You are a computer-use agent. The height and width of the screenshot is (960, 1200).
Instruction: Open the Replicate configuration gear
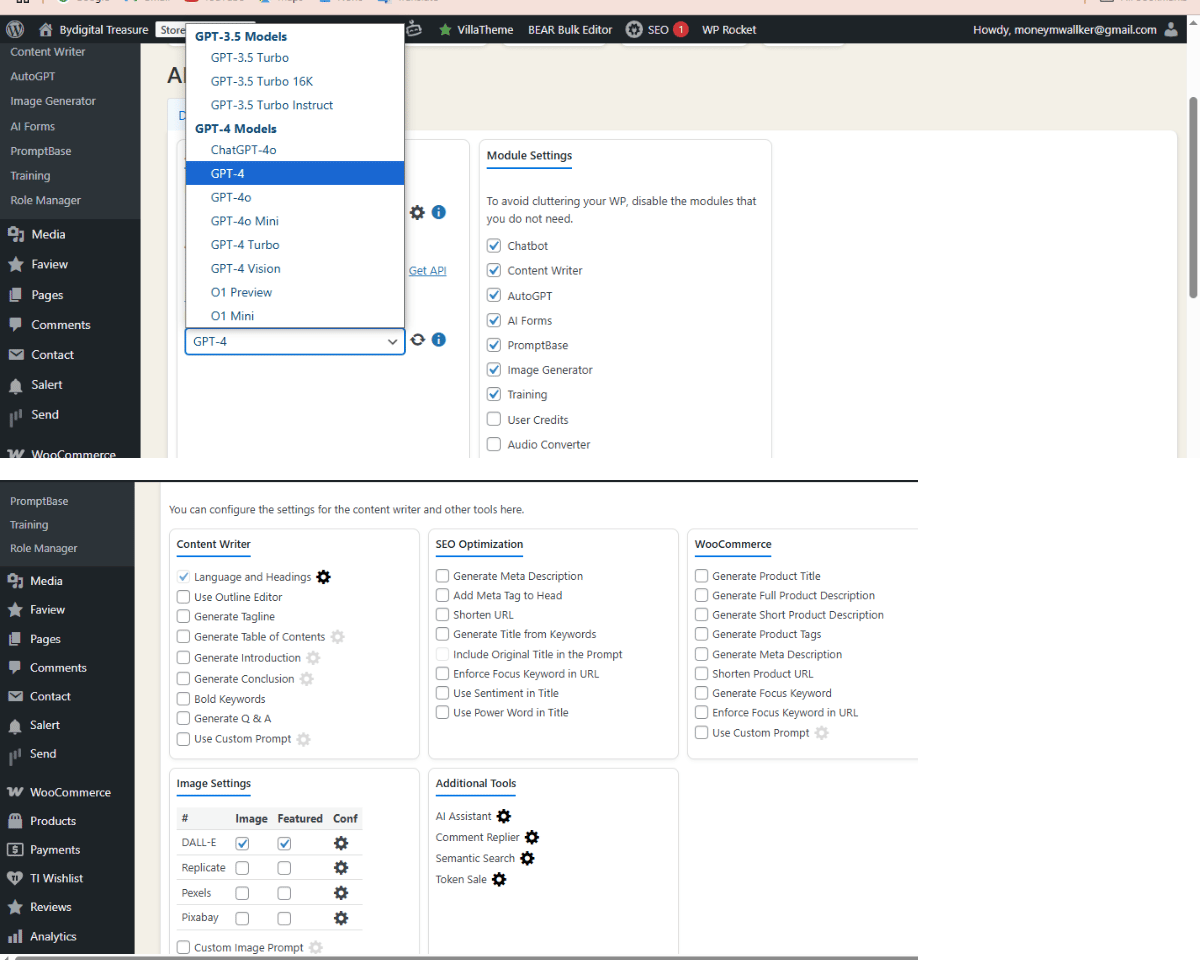pyautogui.click(x=341, y=868)
